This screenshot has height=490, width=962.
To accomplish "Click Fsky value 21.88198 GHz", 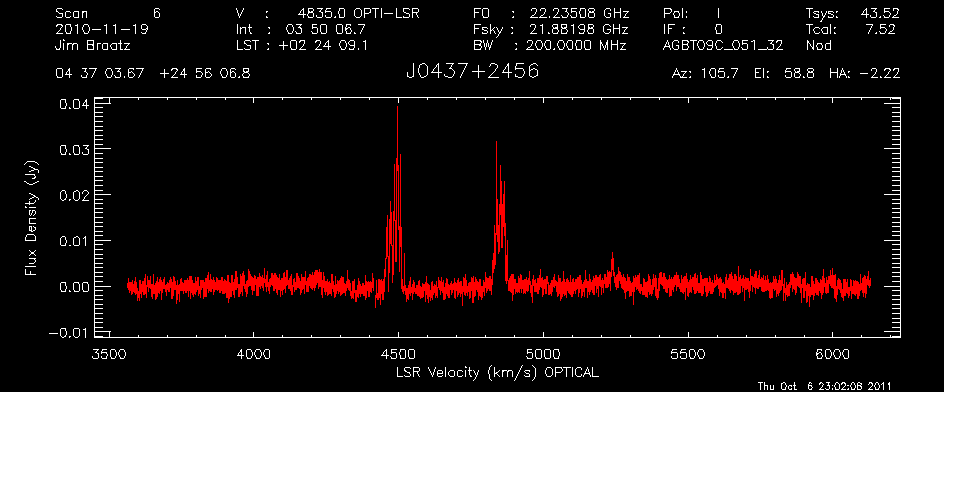I will click(580, 29).
